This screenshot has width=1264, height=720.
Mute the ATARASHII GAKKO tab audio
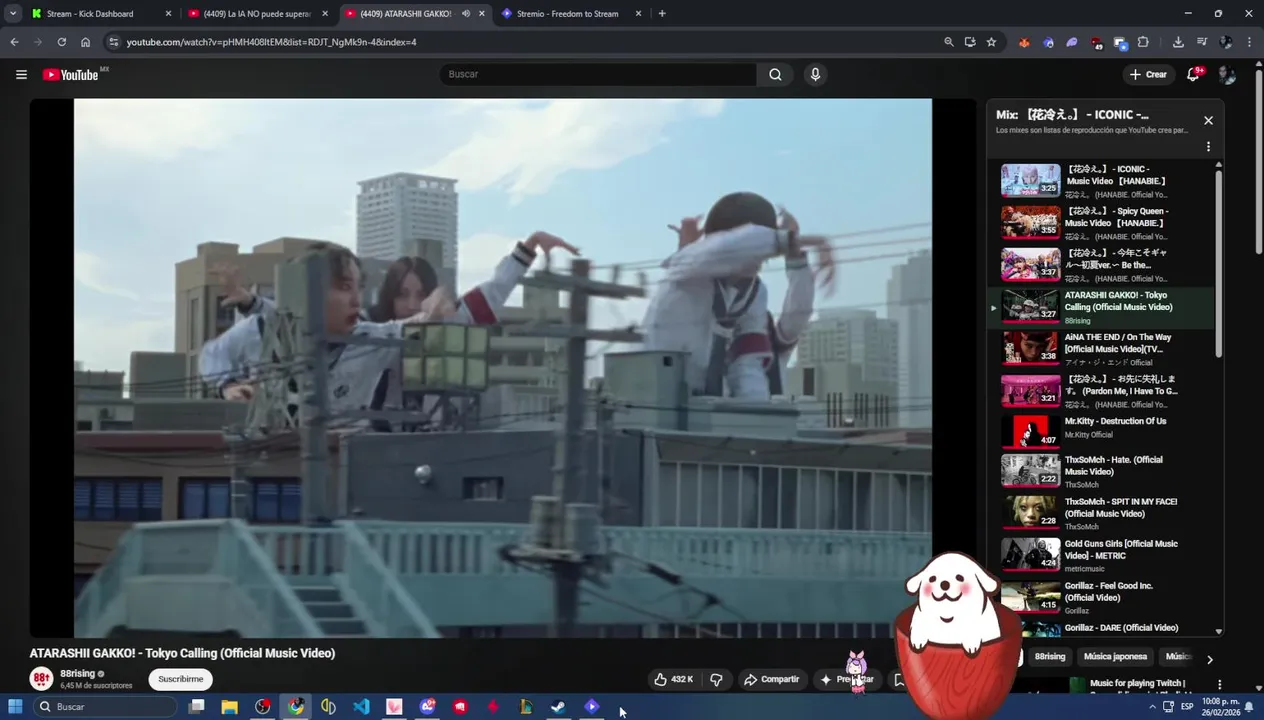click(466, 14)
